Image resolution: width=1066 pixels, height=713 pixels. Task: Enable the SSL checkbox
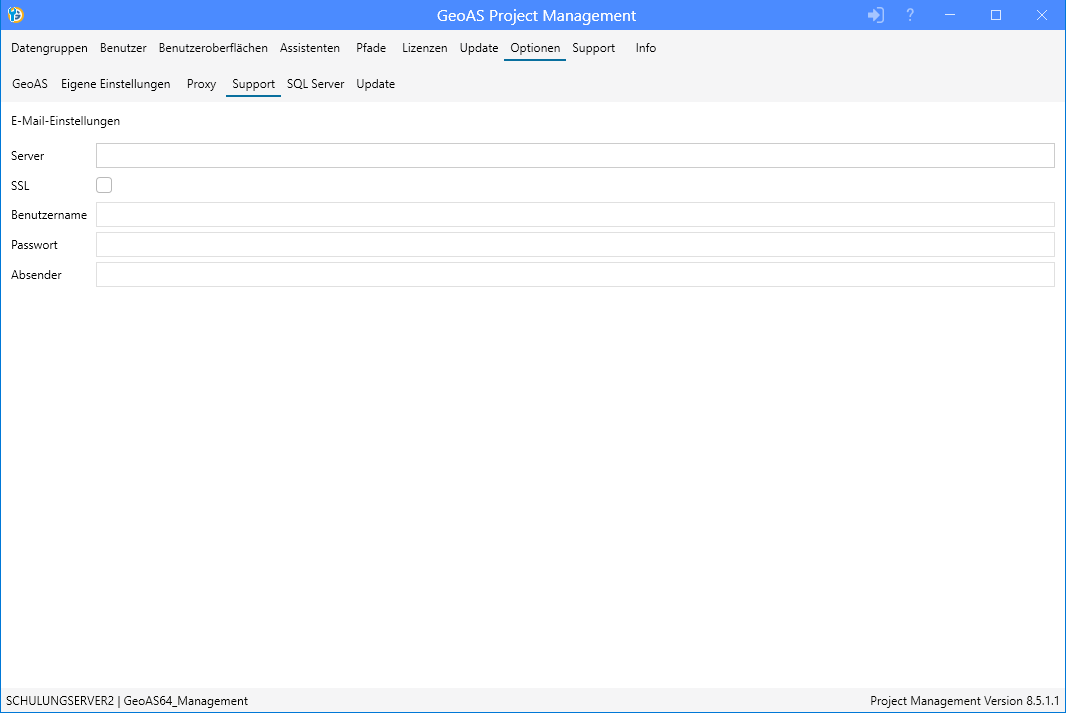104,185
